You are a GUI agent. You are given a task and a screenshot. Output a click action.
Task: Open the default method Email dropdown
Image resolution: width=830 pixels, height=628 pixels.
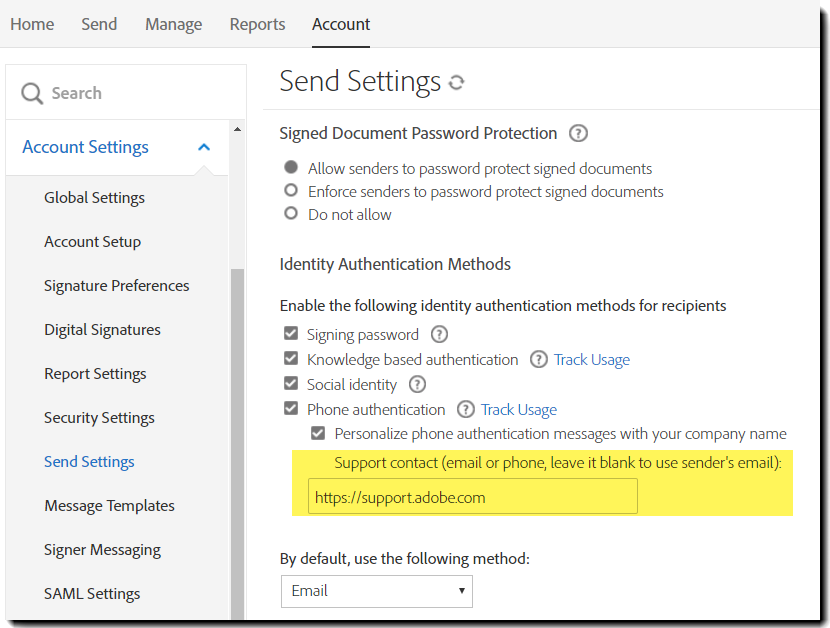pyautogui.click(x=376, y=591)
